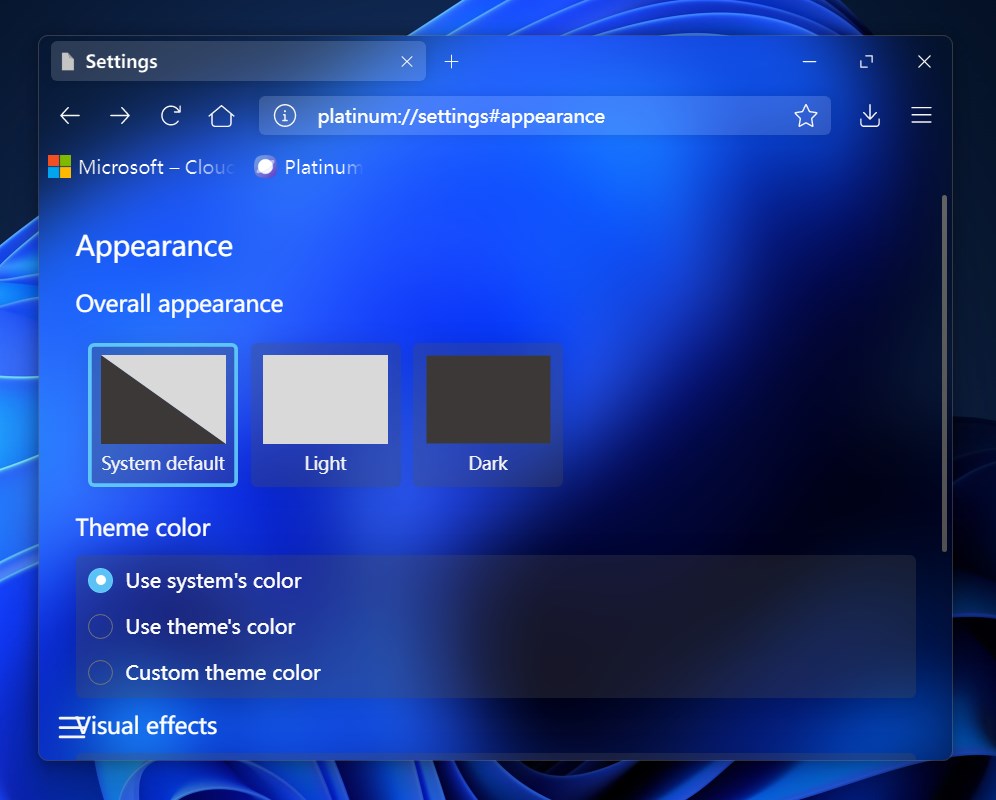996x800 pixels.
Task: Click the address bar URL field
Action: (544, 116)
